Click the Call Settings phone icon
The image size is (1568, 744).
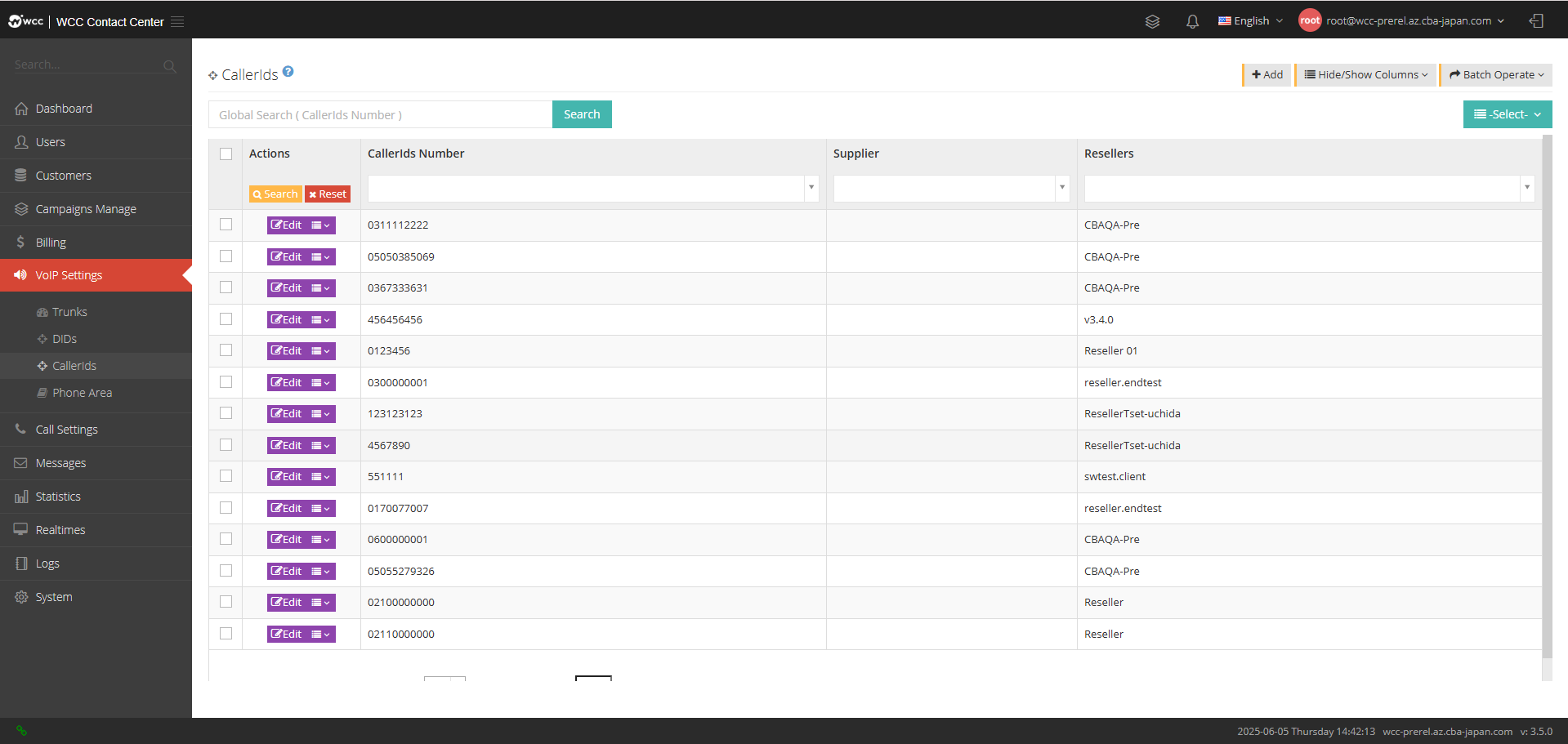click(x=20, y=429)
